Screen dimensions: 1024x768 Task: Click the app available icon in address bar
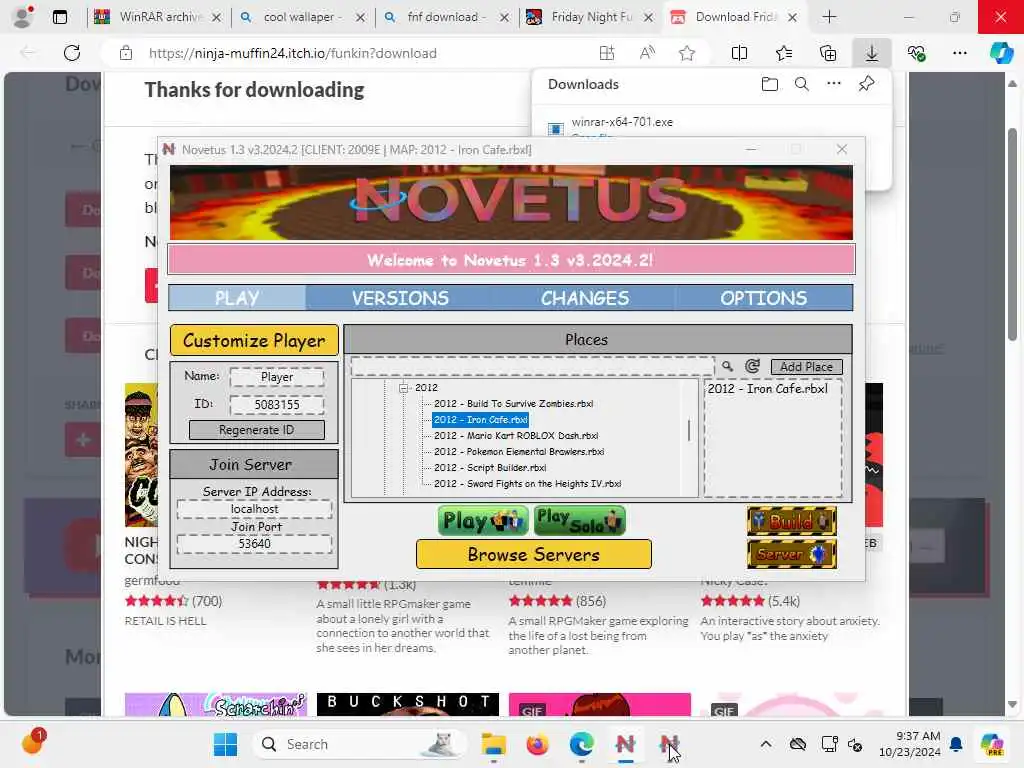point(607,53)
